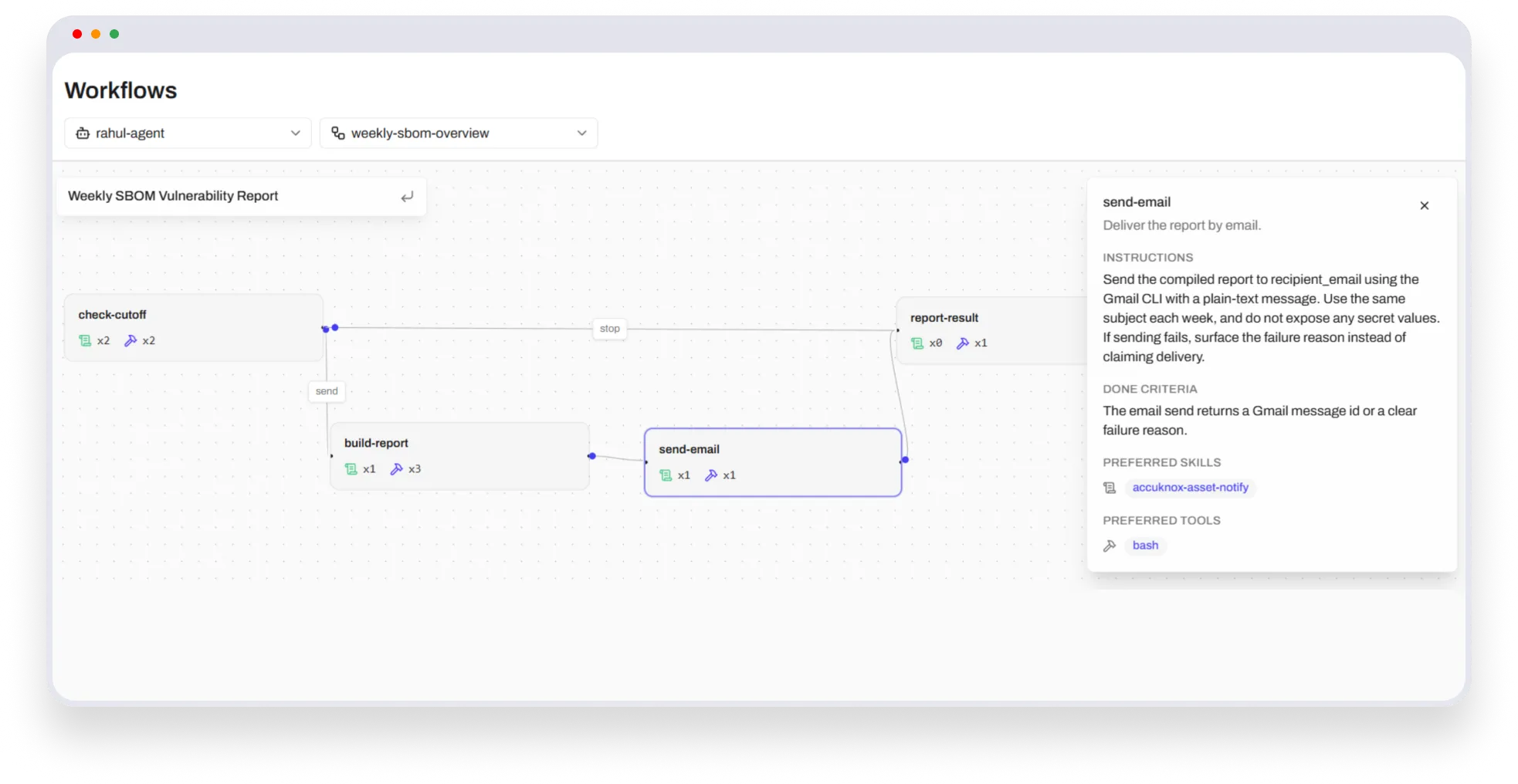Open the rahul-agent dropdown

188,133
